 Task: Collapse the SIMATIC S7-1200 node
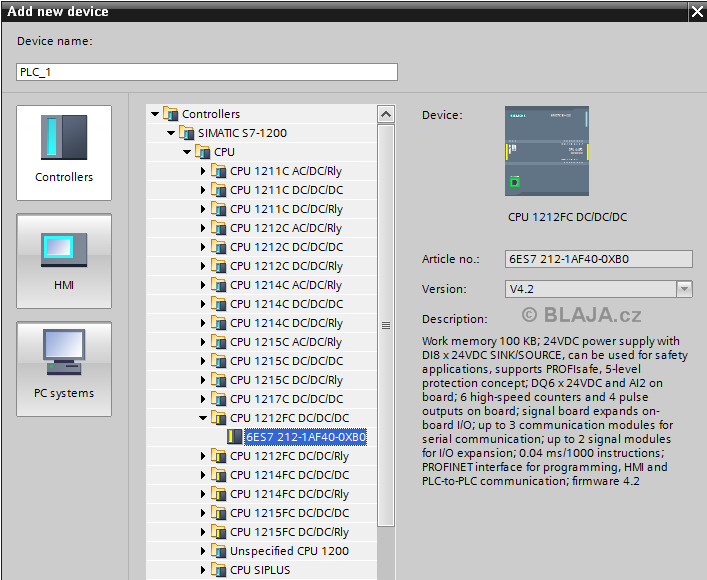(171, 133)
